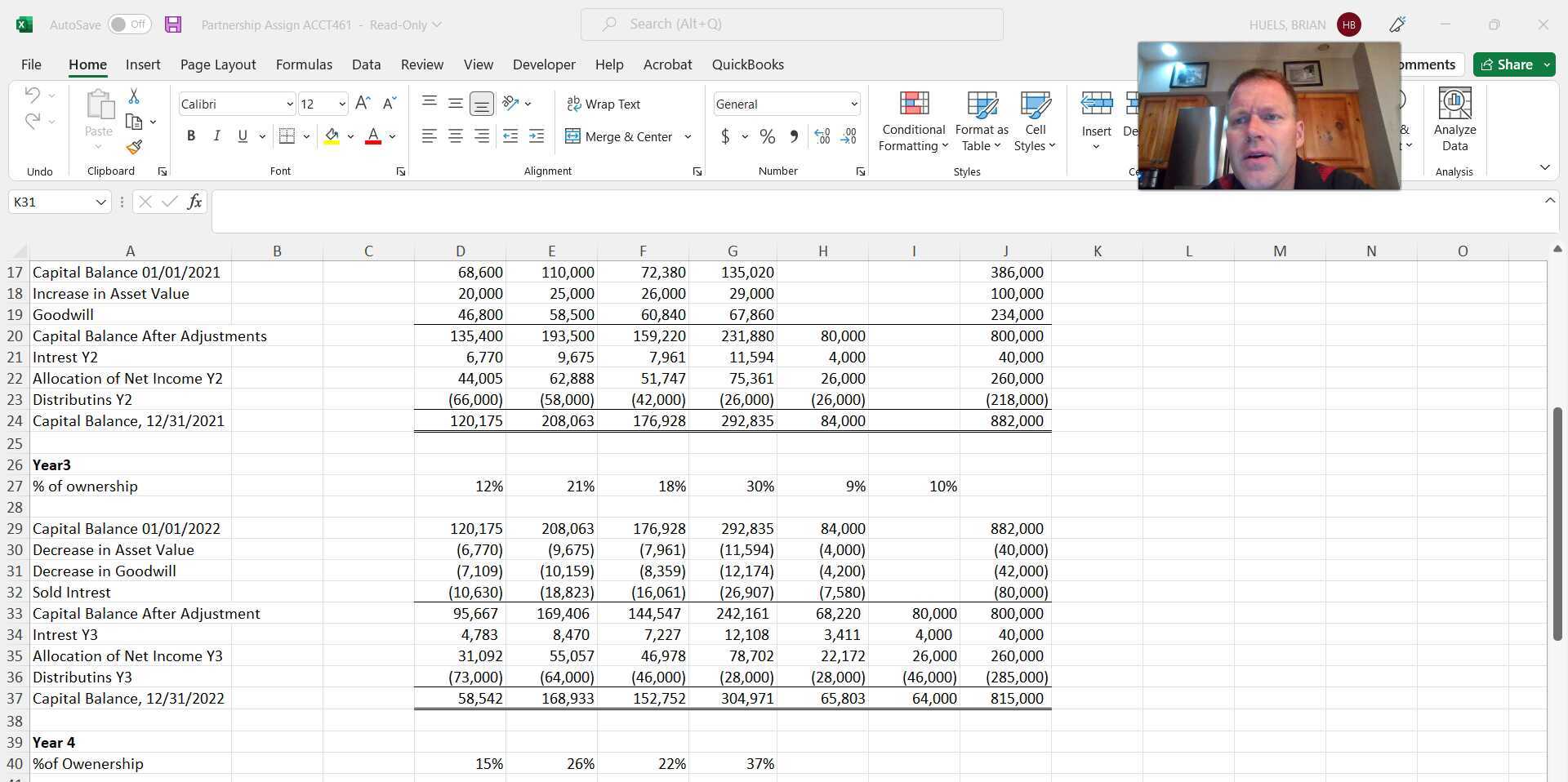Expand the General number format dropdown

point(854,104)
